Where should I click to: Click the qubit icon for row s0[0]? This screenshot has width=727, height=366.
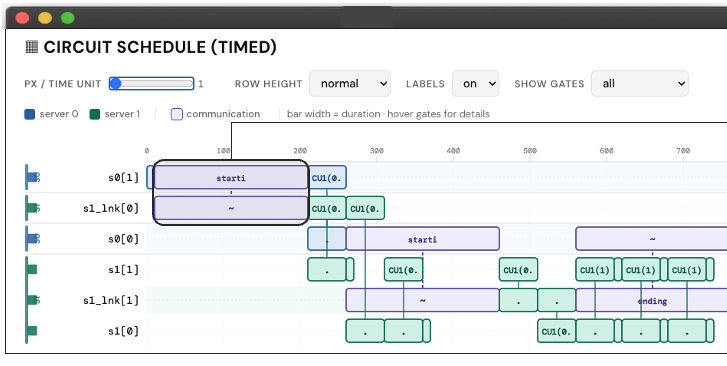tap(33, 239)
